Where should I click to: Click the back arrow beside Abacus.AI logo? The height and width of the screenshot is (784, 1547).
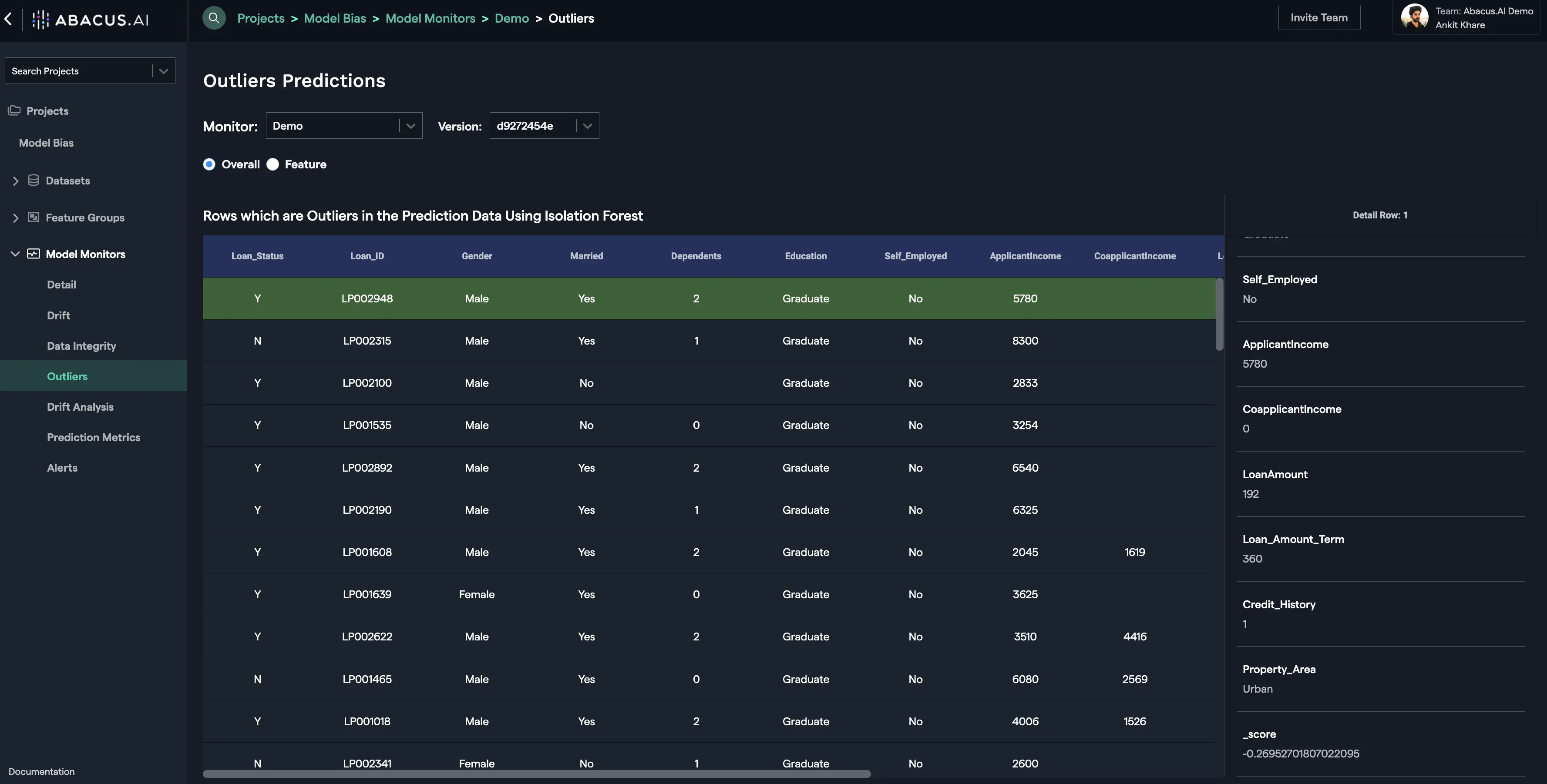[8, 19]
